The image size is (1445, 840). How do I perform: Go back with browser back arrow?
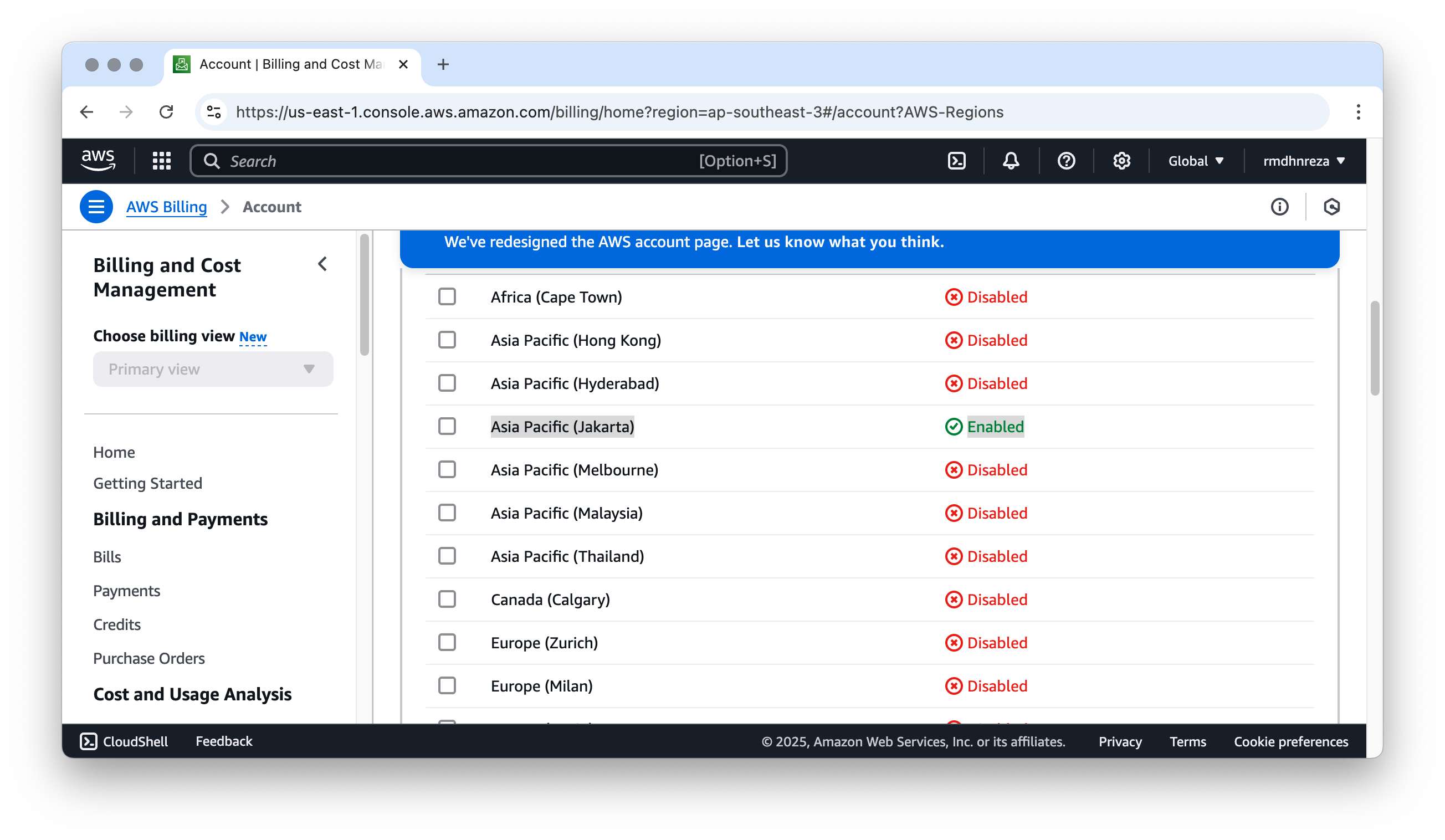86,112
